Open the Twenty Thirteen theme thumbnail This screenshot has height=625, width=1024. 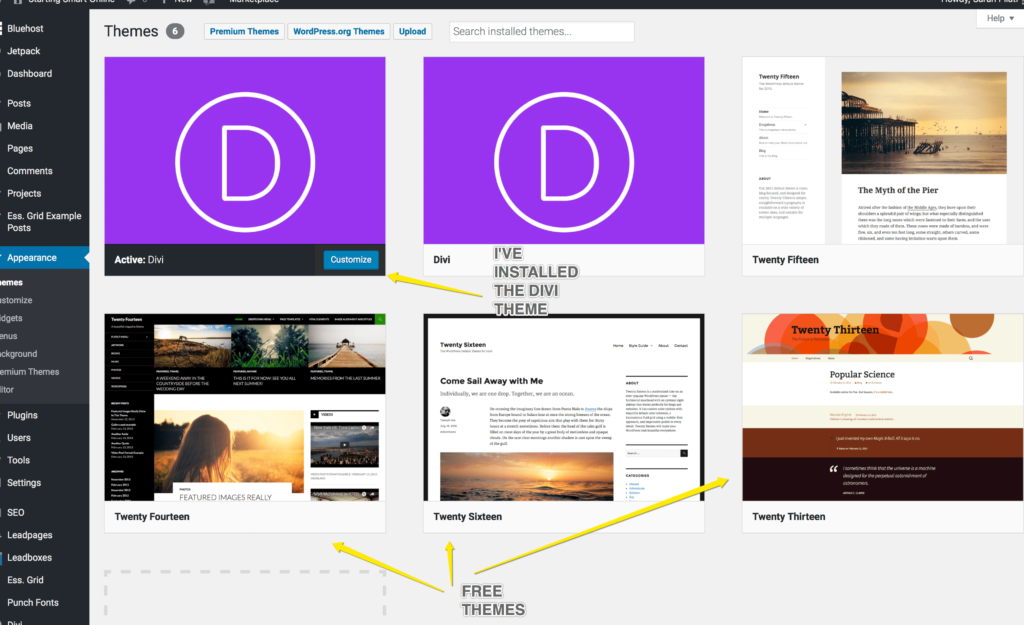pyautogui.click(x=882, y=408)
